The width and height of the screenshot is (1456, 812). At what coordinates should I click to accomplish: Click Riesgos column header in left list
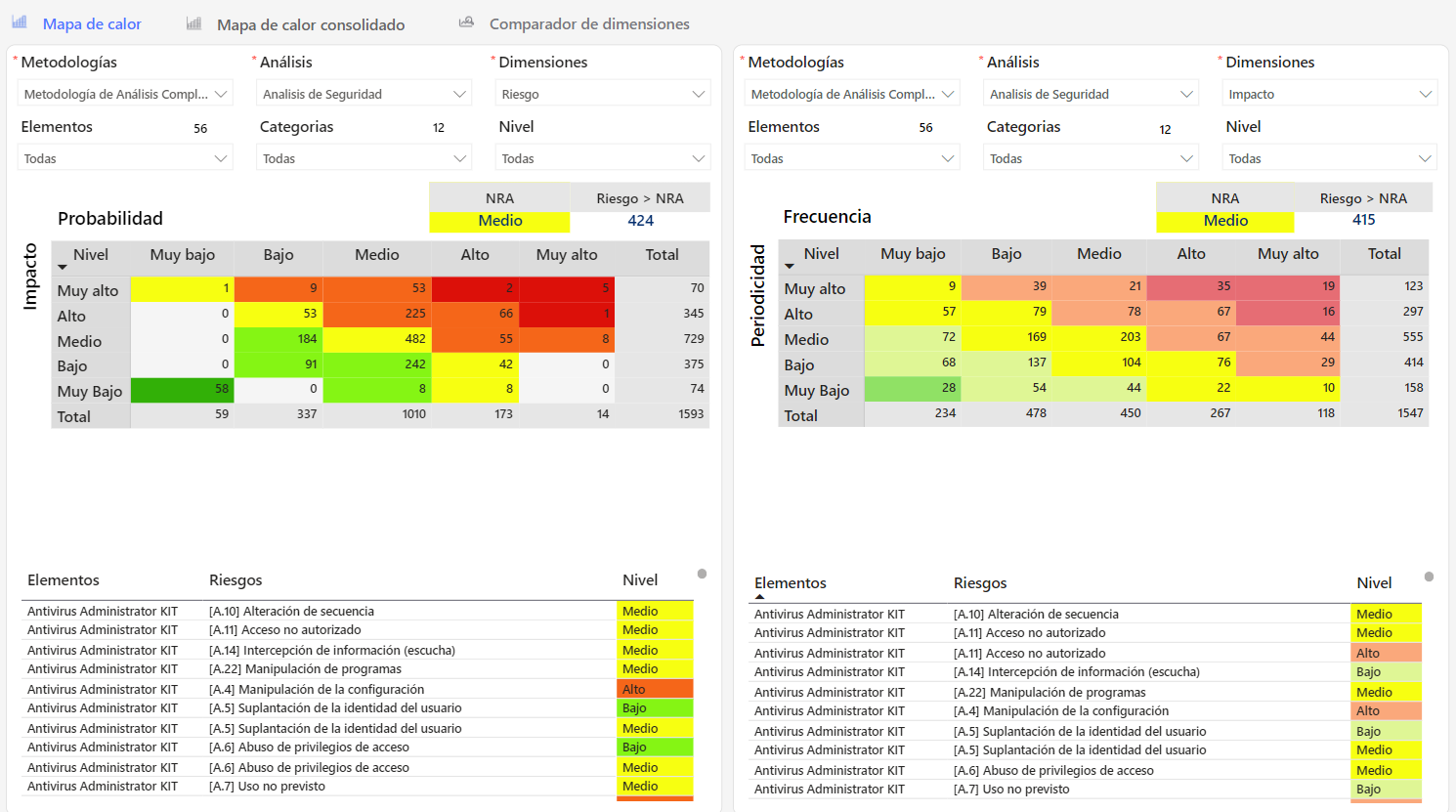point(236,580)
